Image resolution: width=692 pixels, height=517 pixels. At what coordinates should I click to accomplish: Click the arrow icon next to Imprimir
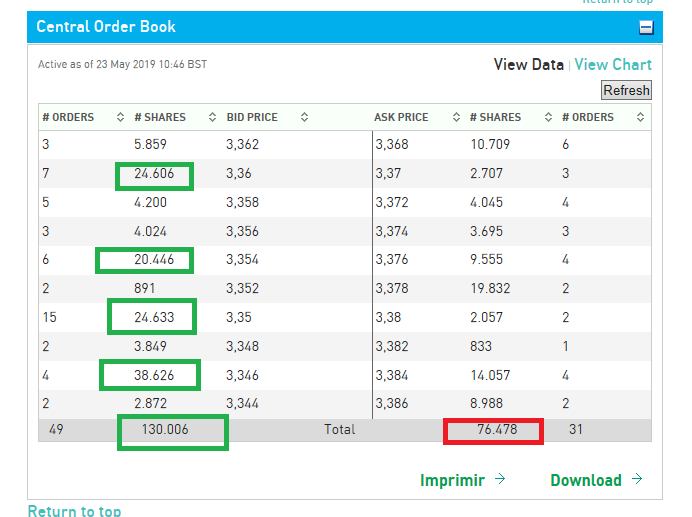pos(500,479)
